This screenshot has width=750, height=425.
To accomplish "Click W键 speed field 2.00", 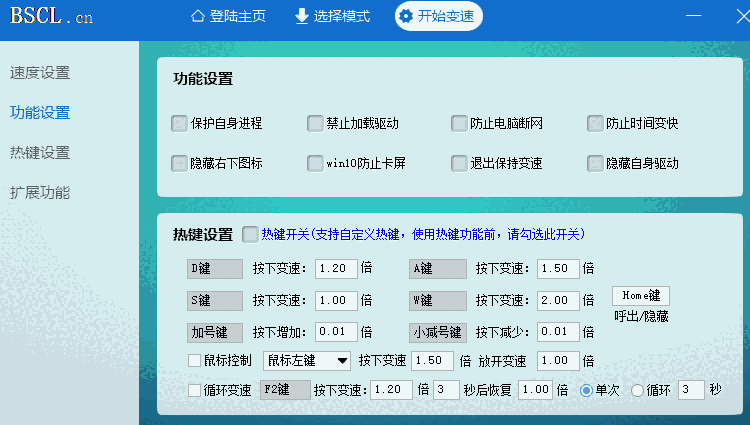I will 558,301.
